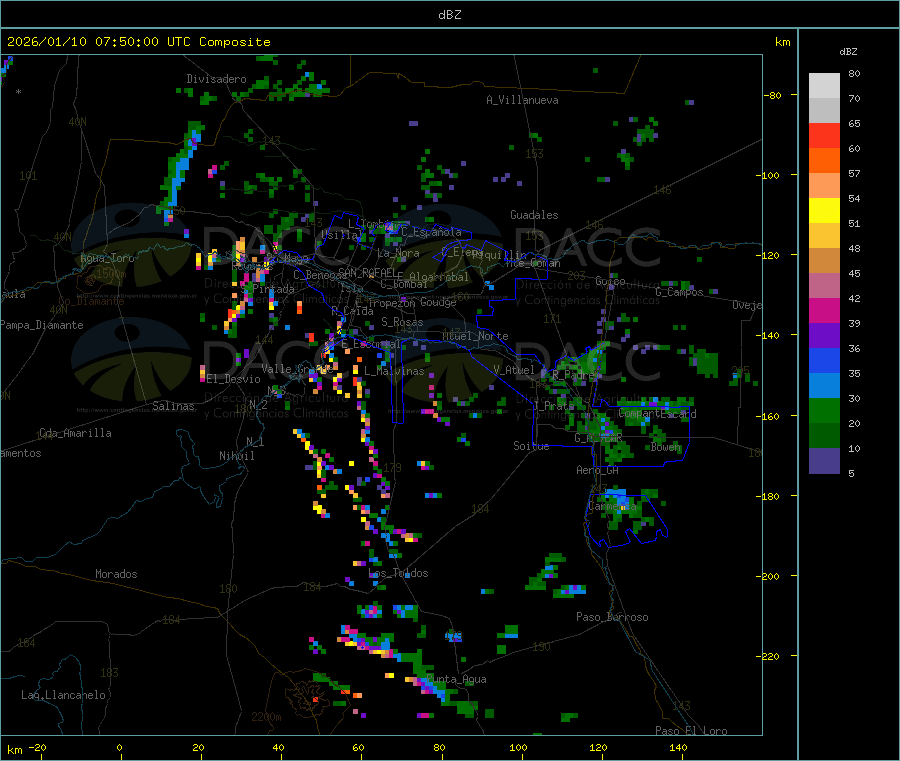Click the Goudge place label

(x=438, y=302)
